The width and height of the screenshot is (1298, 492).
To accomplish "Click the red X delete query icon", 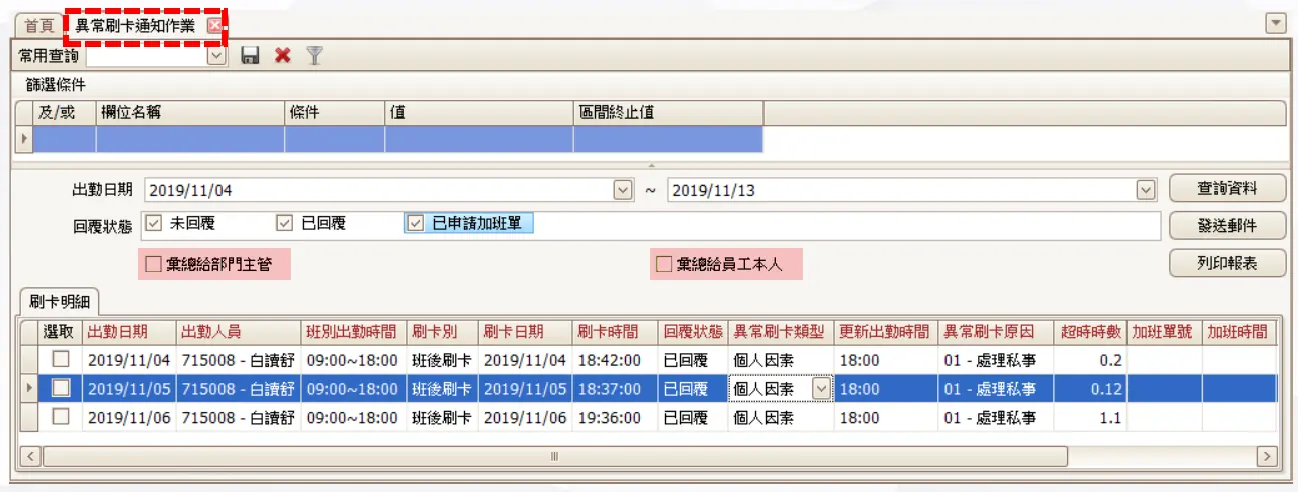I will (283, 56).
